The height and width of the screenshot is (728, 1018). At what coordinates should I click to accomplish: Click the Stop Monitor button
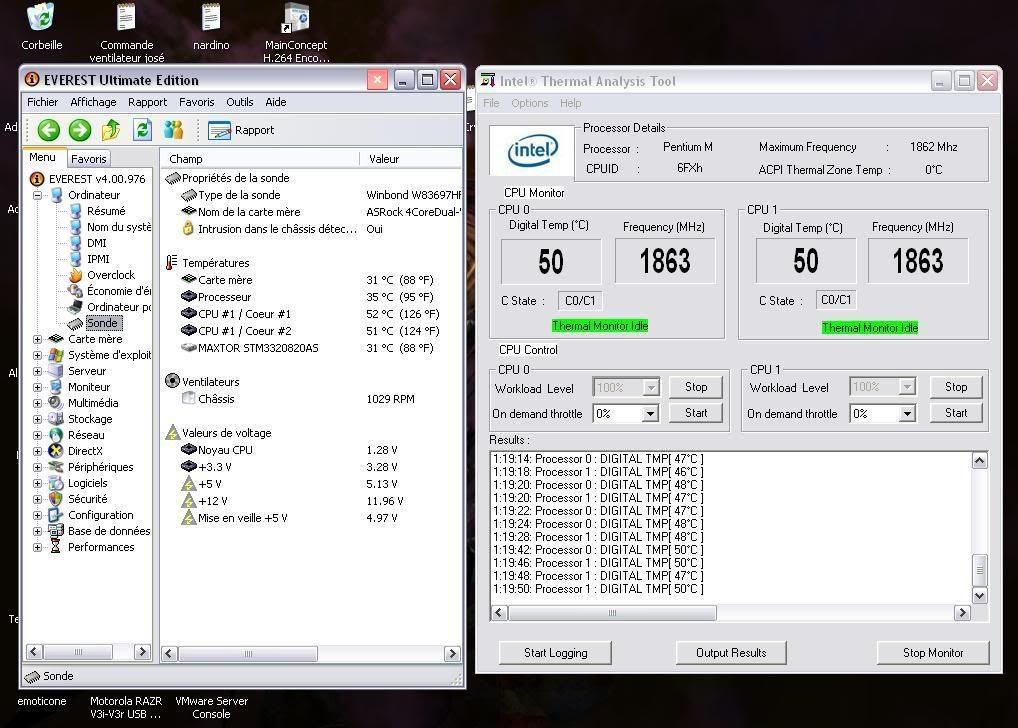[932, 653]
